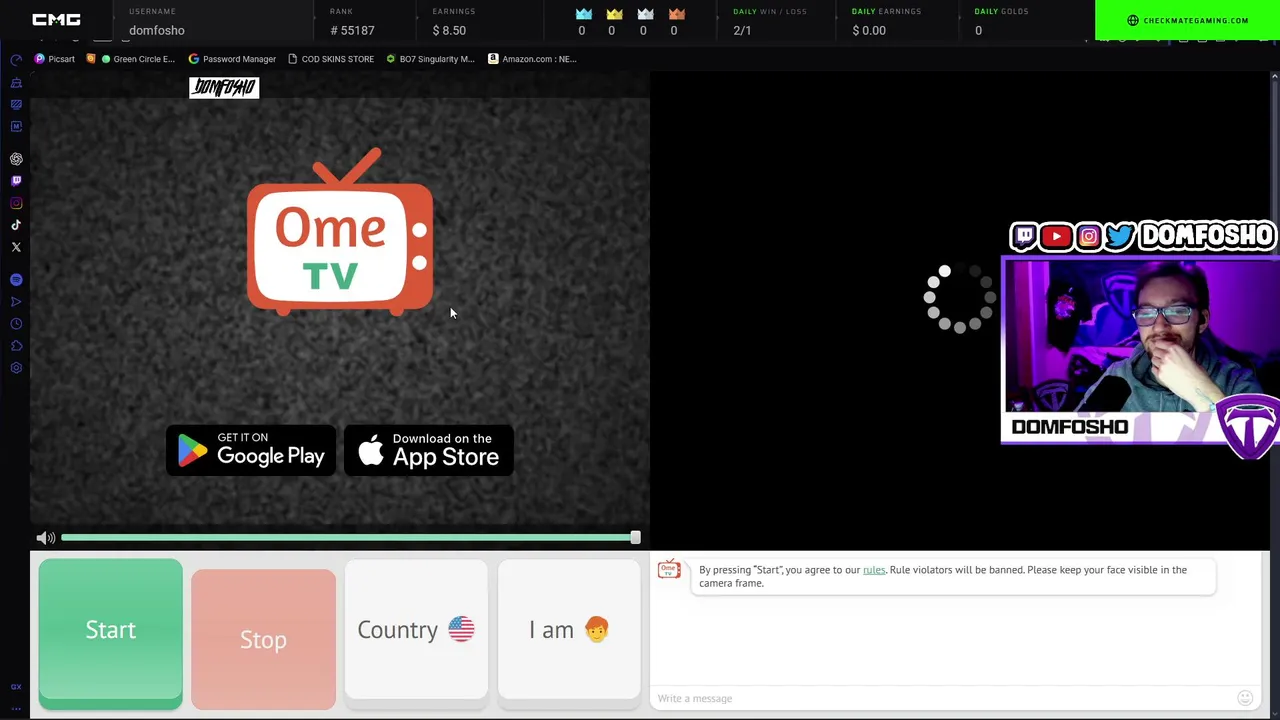The height and width of the screenshot is (720, 1280).
Task: Click Get it on Google Play badge
Action: click(251, 450)
